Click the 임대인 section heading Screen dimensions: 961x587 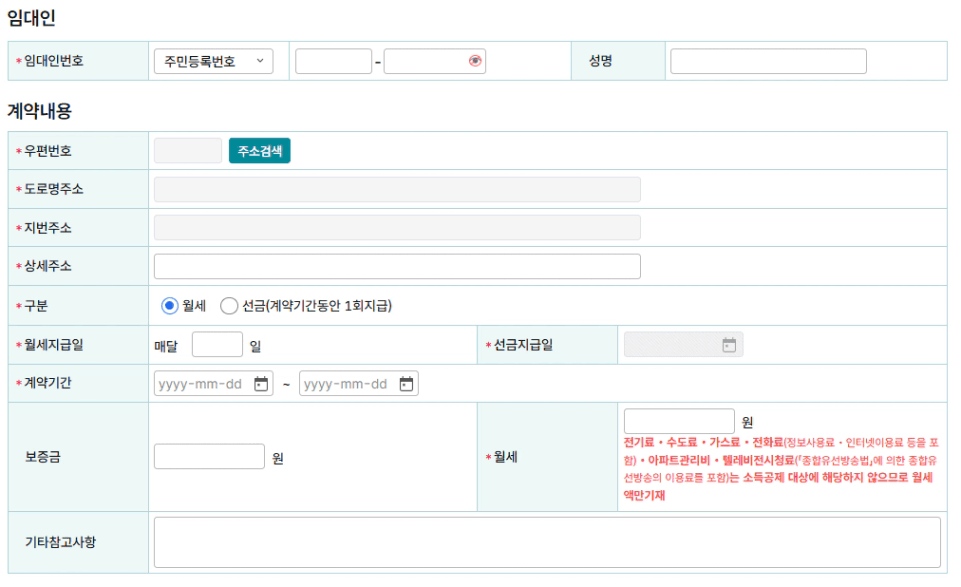31,17
